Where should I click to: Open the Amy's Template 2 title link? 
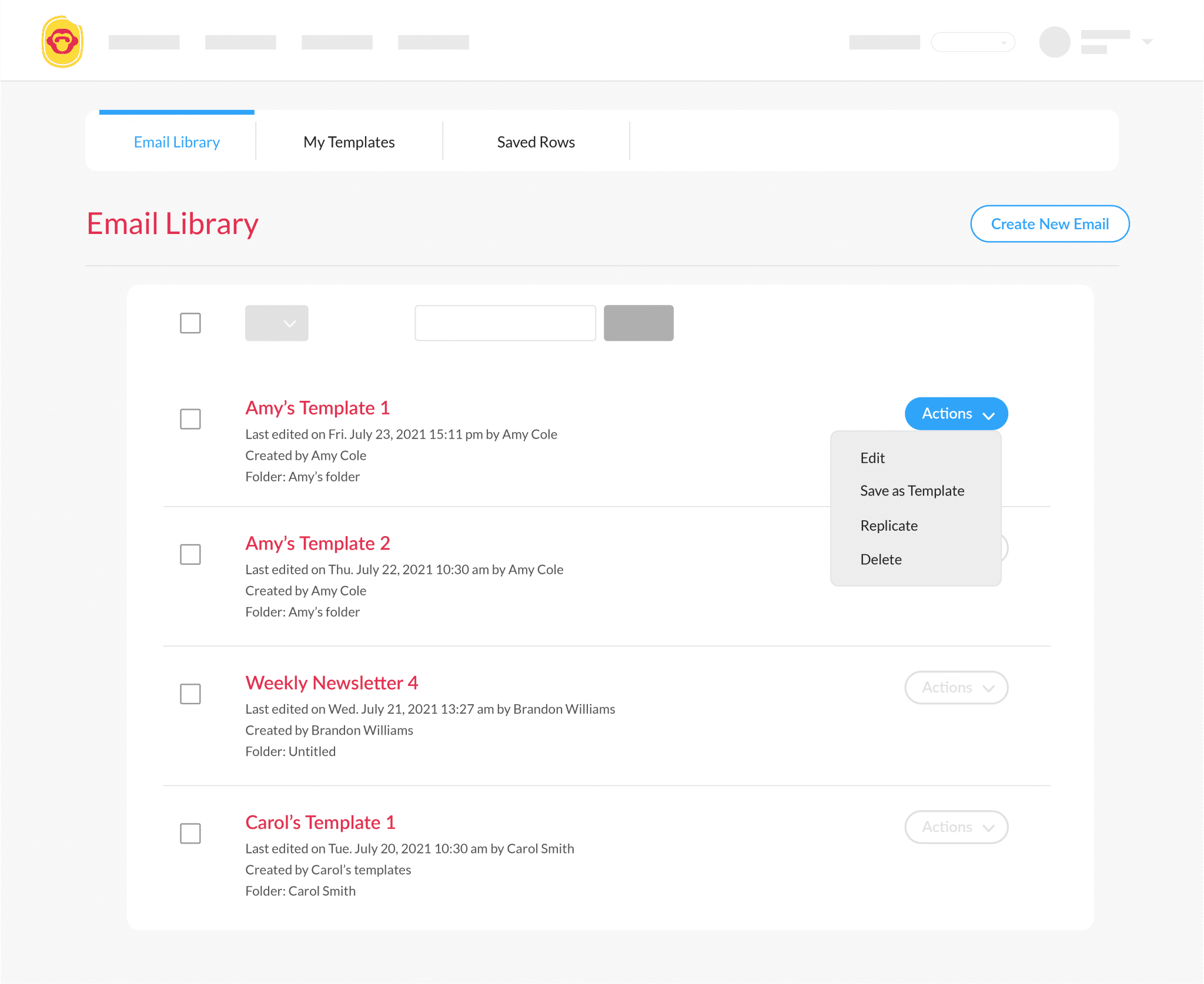tap(317, 543)
